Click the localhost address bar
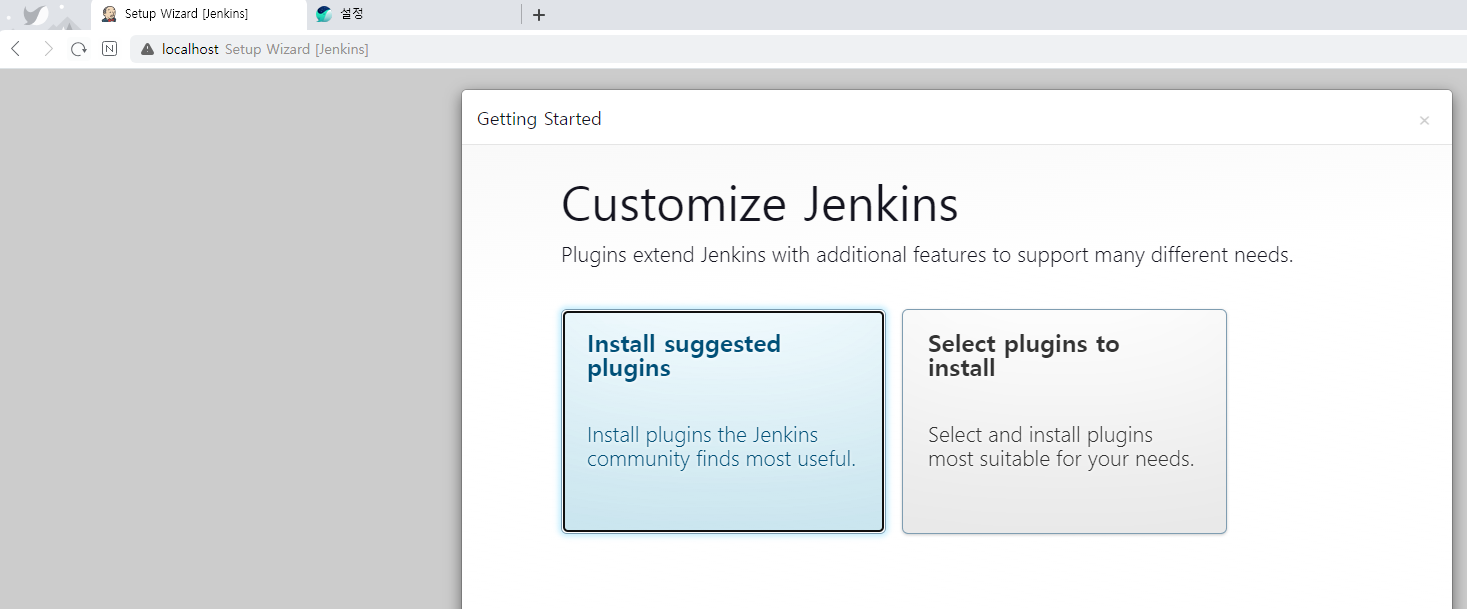Viewport: 1467px width, 609px height. 798,49
